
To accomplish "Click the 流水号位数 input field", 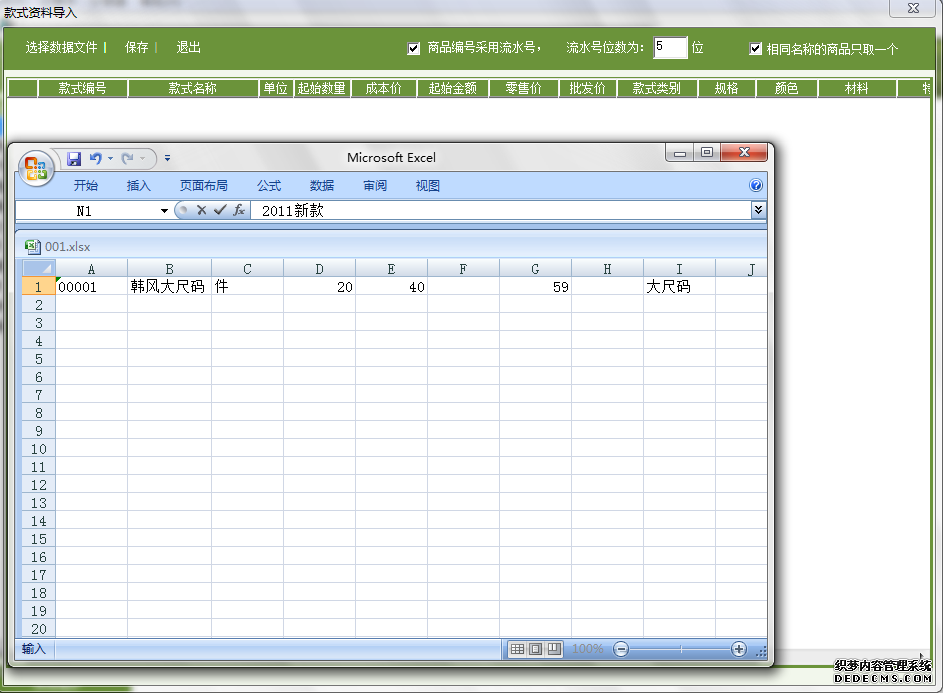I will 670,47.
